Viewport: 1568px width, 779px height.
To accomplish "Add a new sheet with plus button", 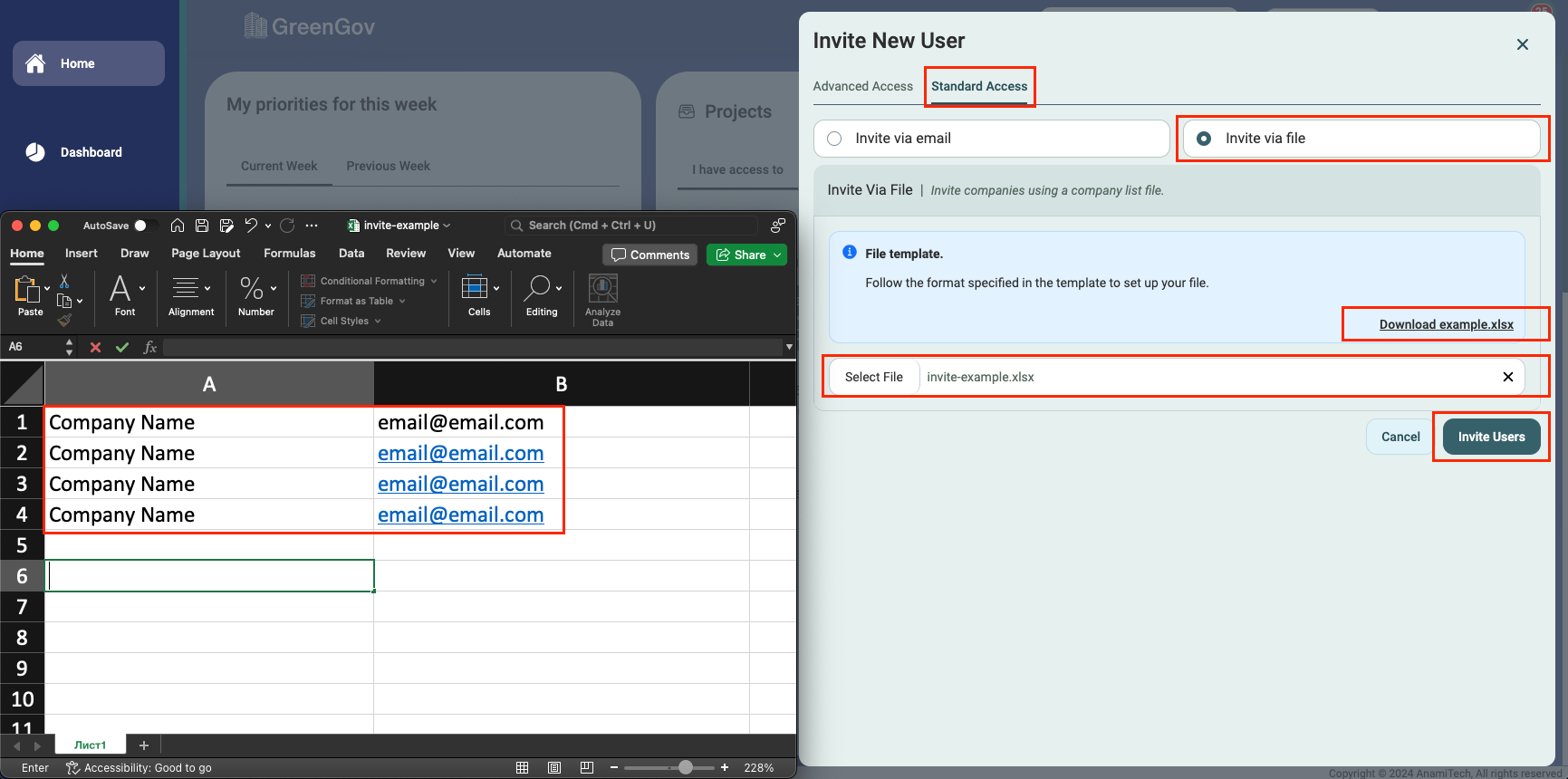I will [143, 745].
